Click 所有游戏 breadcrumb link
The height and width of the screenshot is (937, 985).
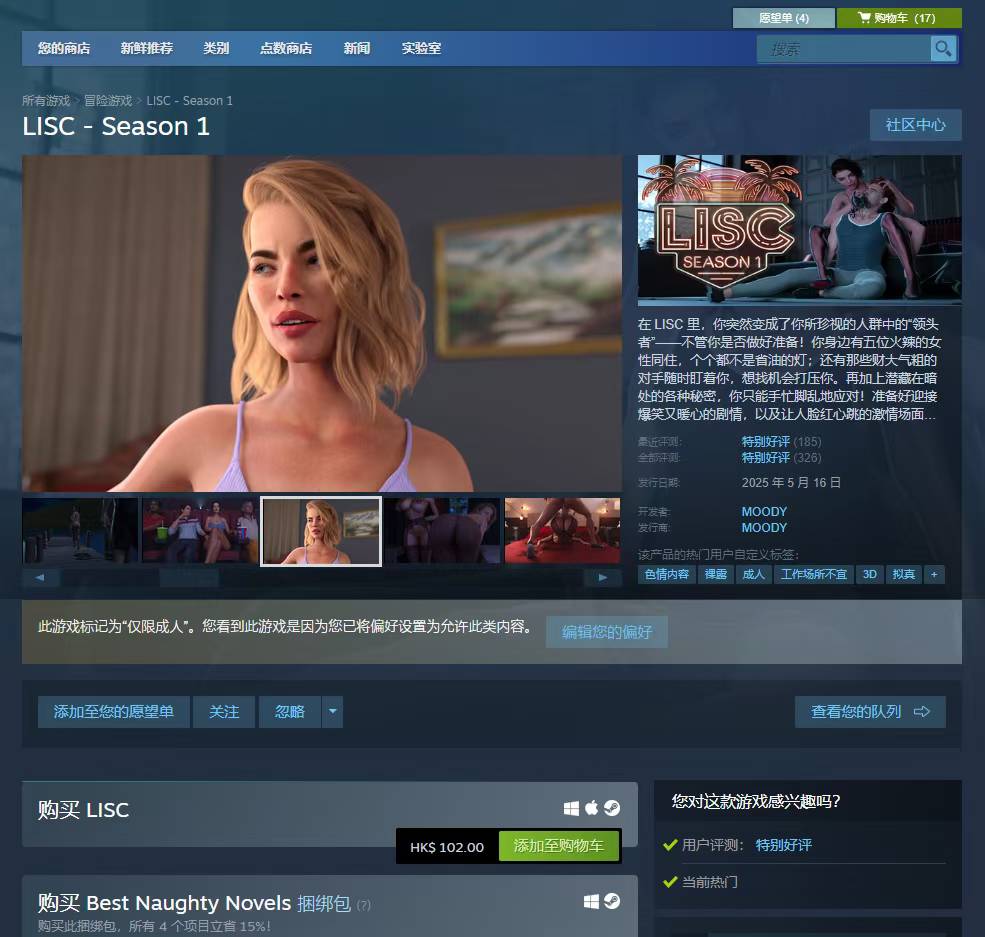(46, 100)
